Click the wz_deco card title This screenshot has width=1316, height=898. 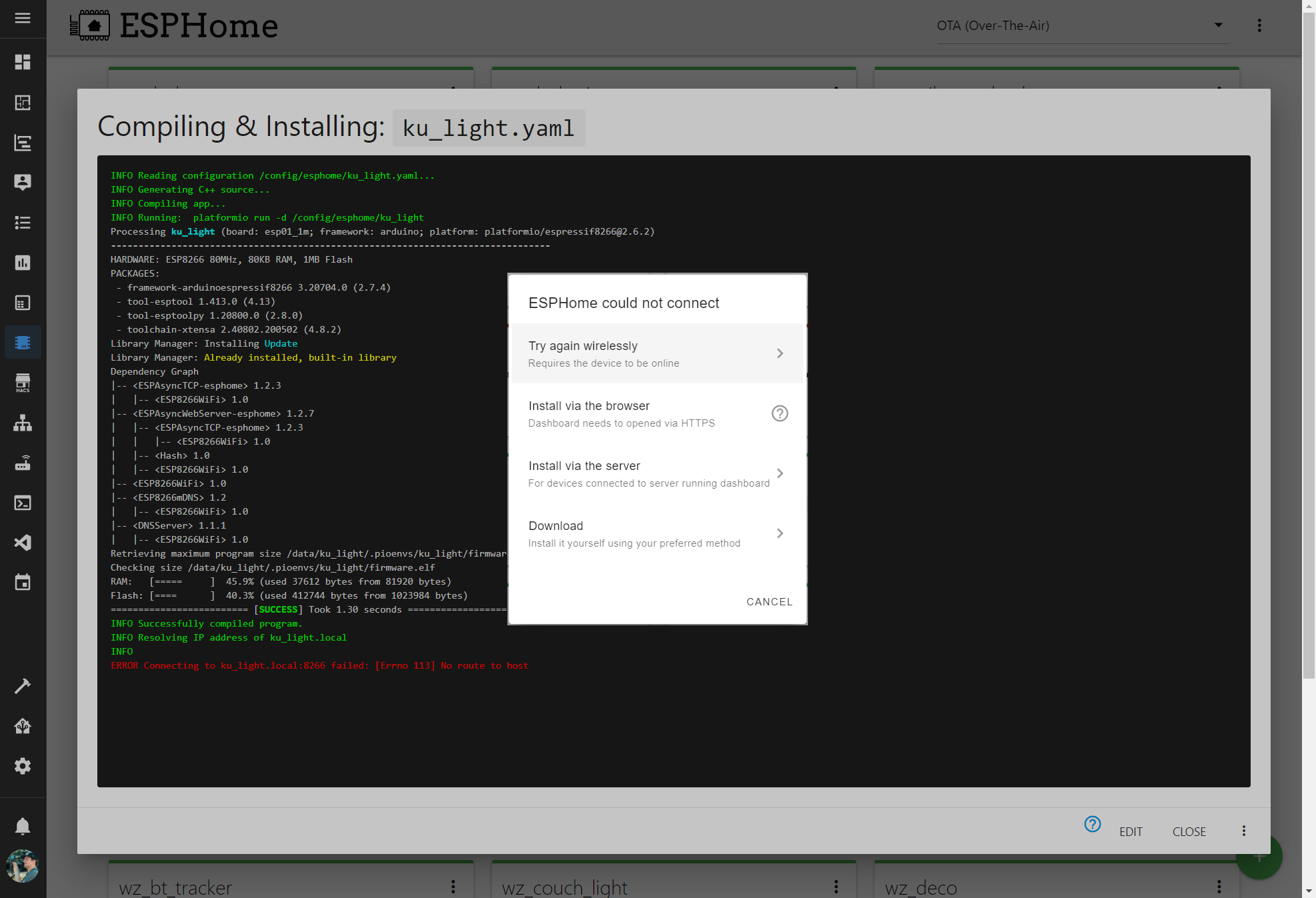(x=921, y=888)
